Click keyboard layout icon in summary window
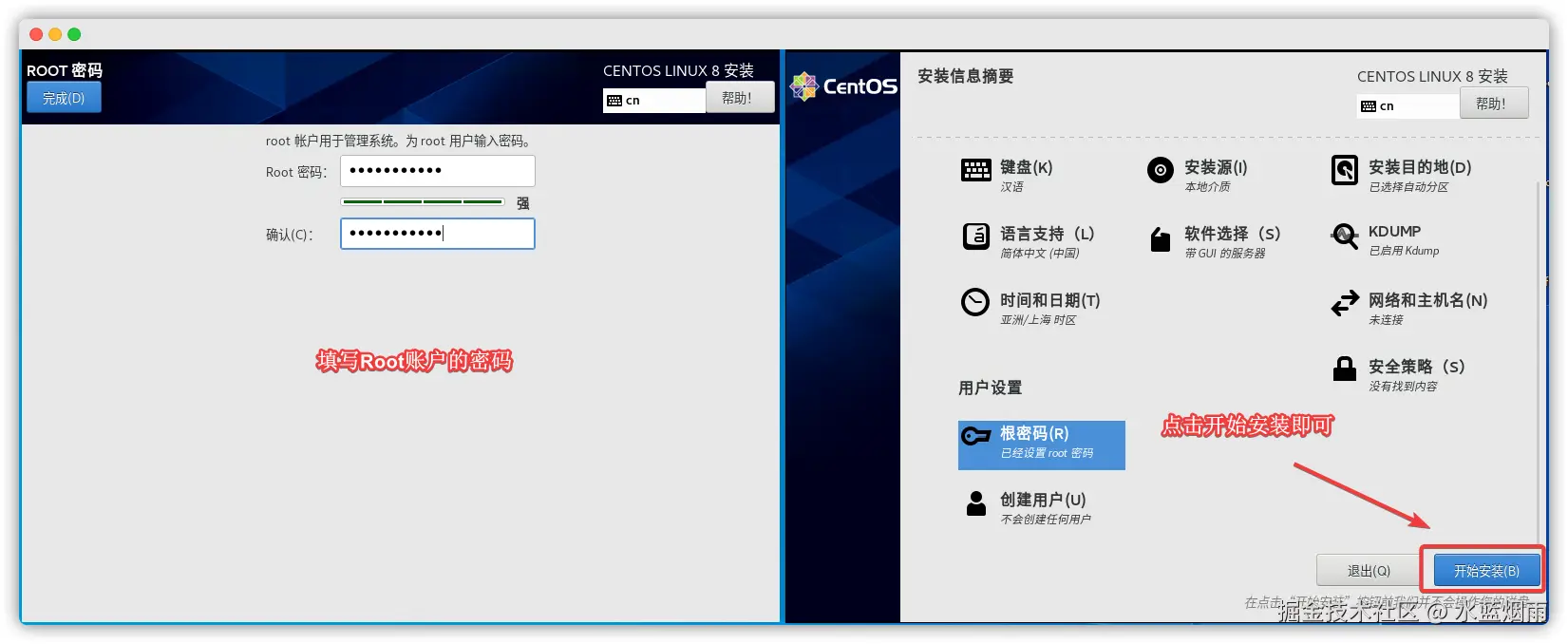1568x644 pixels. [x=1369, y=106]
